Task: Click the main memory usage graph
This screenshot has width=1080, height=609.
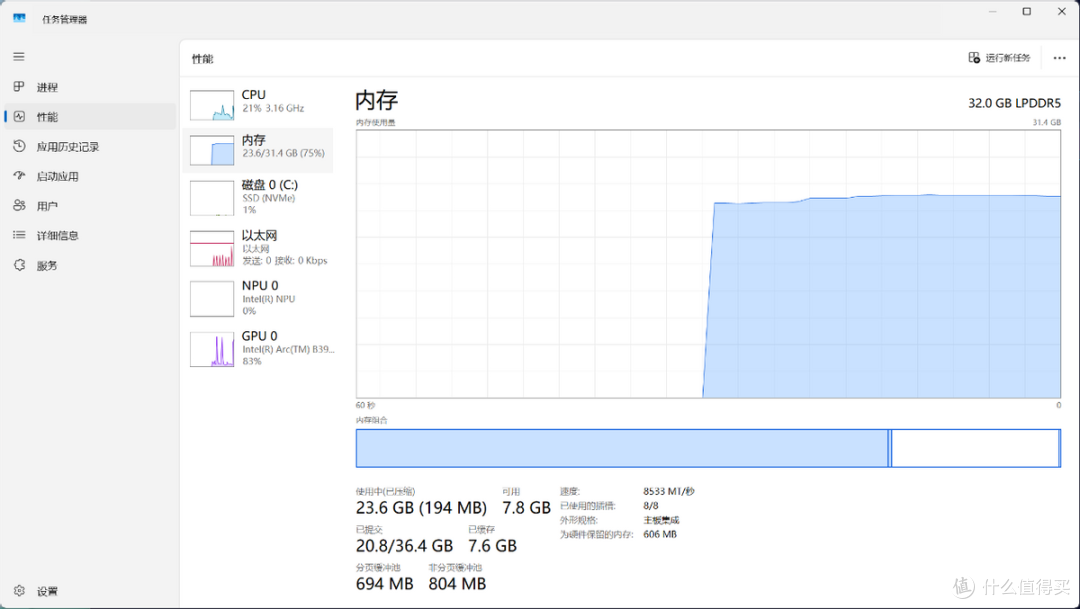Action: coord(708,264)
